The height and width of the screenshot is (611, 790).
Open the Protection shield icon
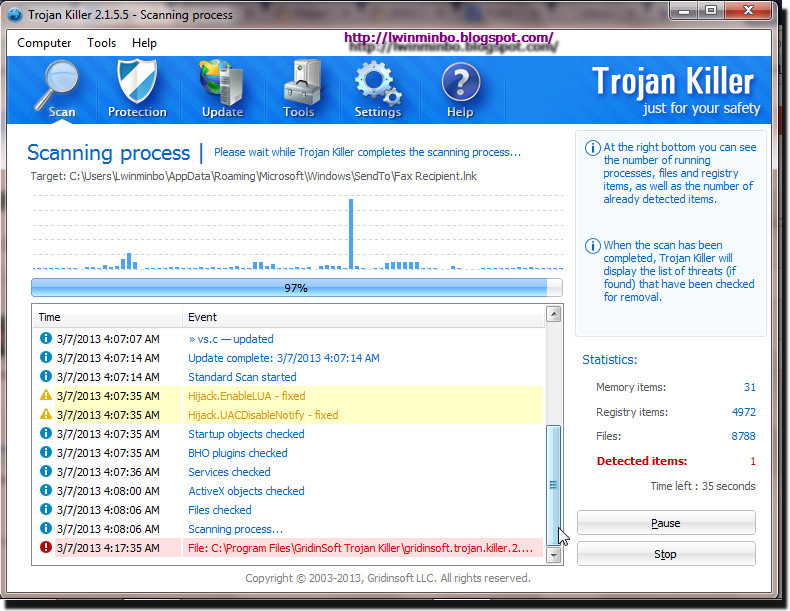pos(137,89)
